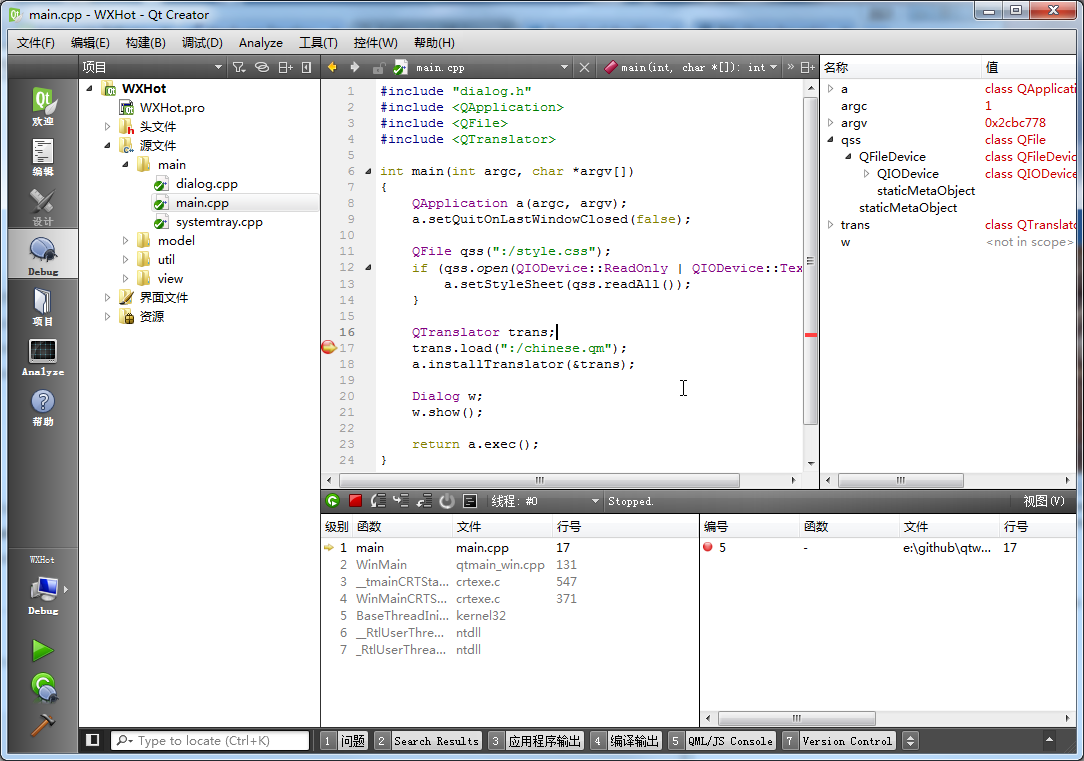Start debugging with the run-debug icon
This screenshot has height=761, width=1084.
(43, 686)
